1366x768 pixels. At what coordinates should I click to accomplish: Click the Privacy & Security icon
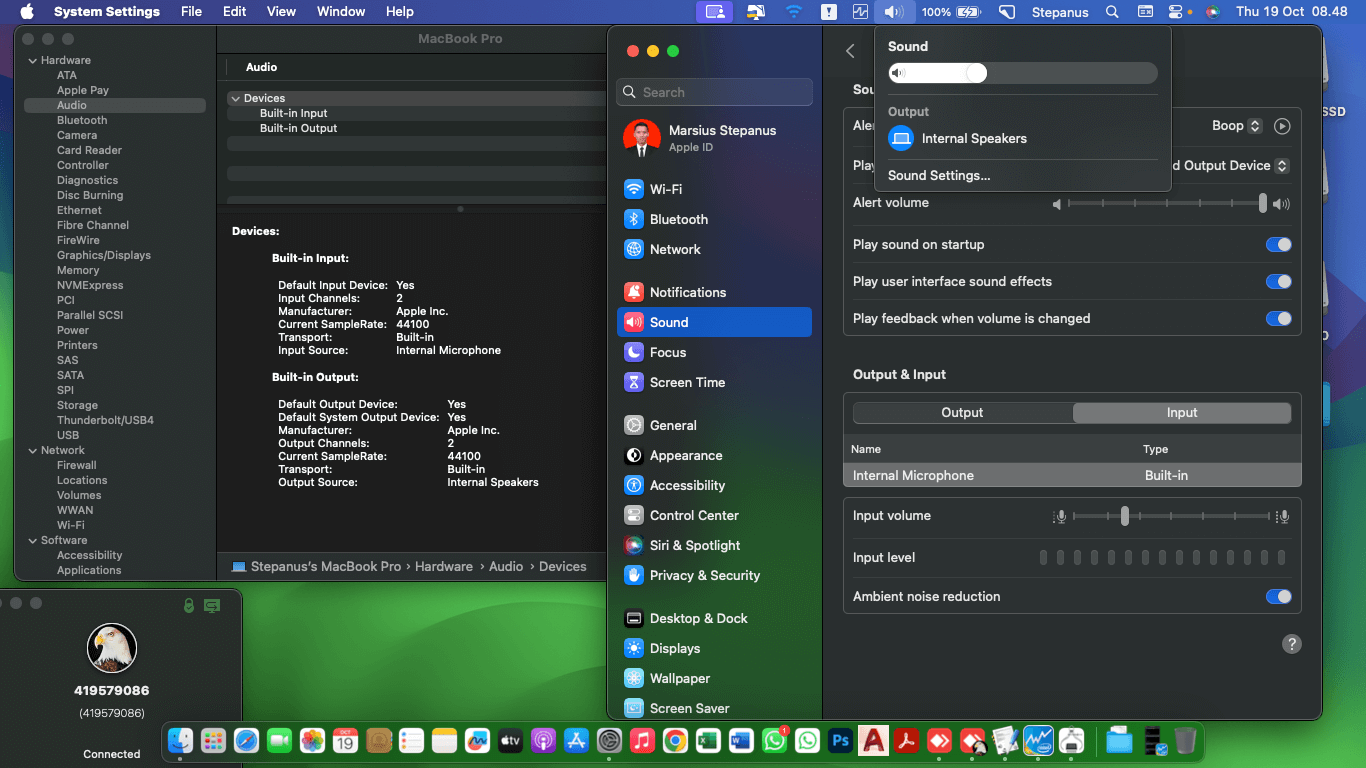(x=633, y=575)
